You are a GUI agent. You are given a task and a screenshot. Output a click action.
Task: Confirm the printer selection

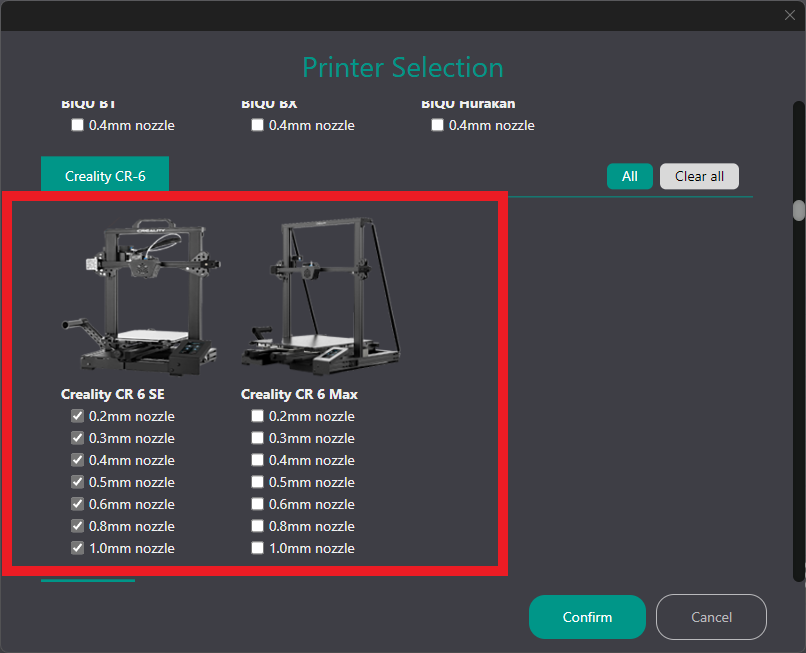coord(587,617)
